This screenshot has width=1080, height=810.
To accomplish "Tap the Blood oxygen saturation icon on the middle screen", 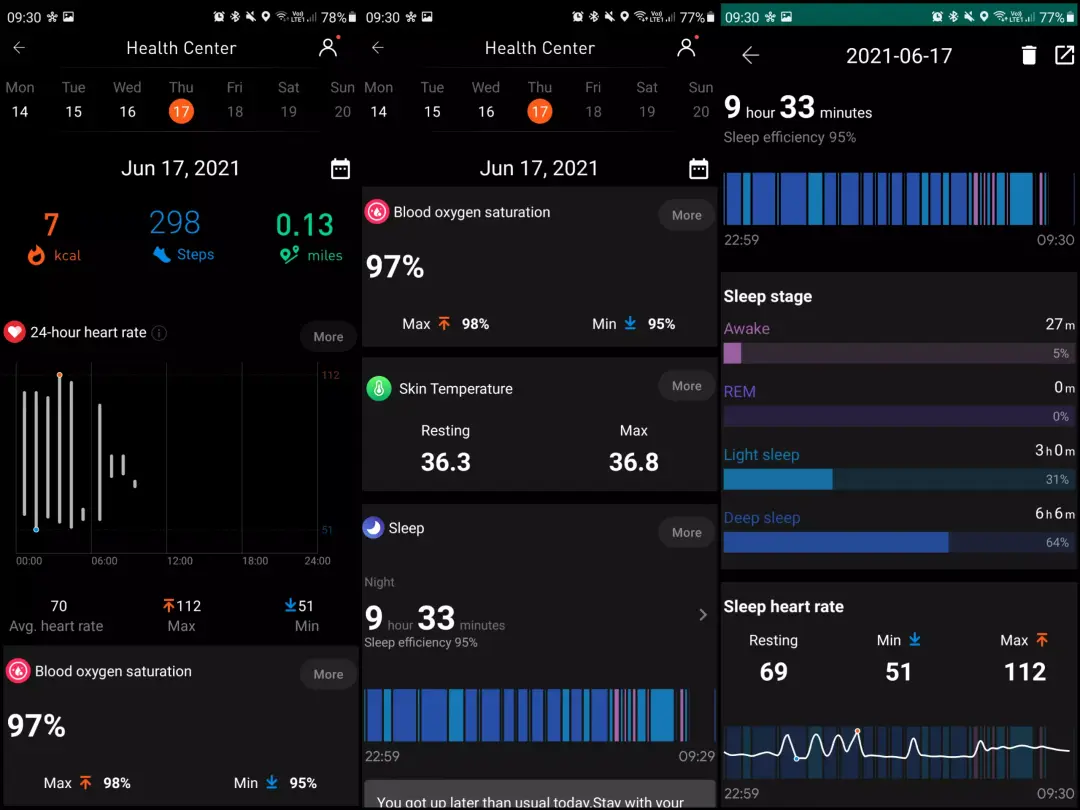I will (377, 212).
